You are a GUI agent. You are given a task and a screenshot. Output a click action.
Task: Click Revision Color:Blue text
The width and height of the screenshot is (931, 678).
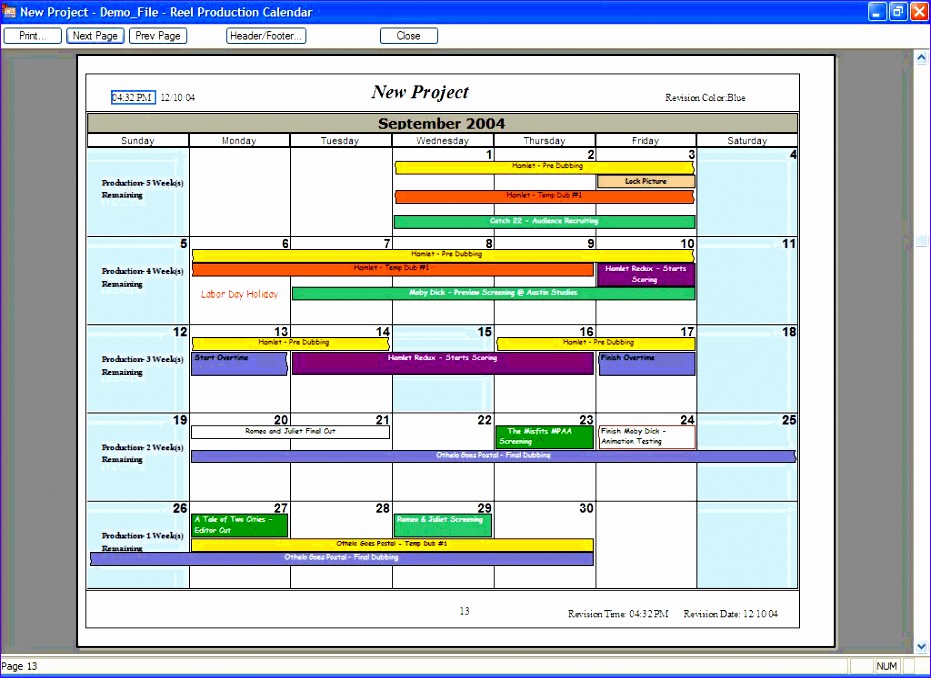tap(705, 98)
